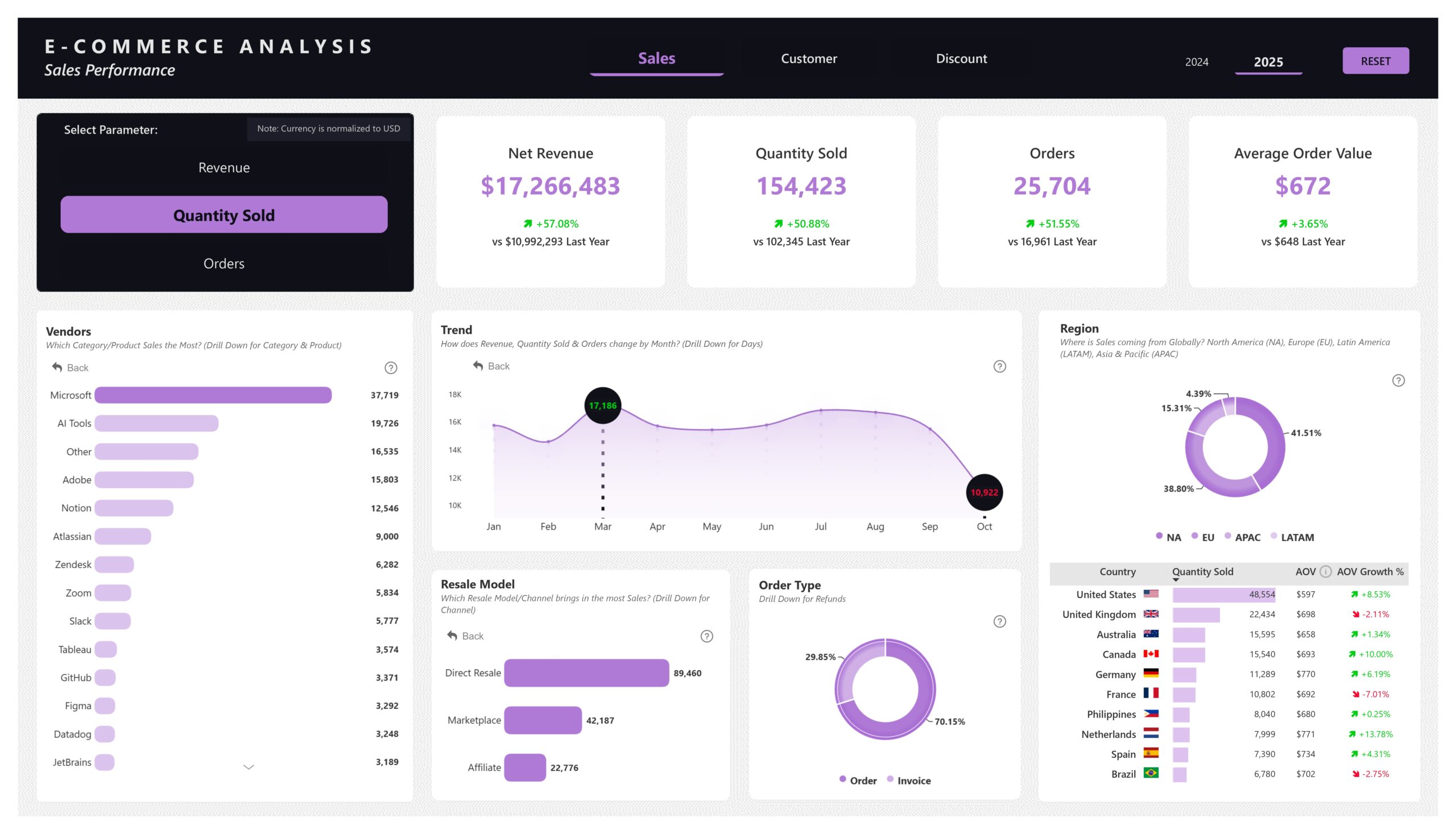Screen dimensions: 1456x834
Task: Switch to the Customer tab
Action: [809, 59]
